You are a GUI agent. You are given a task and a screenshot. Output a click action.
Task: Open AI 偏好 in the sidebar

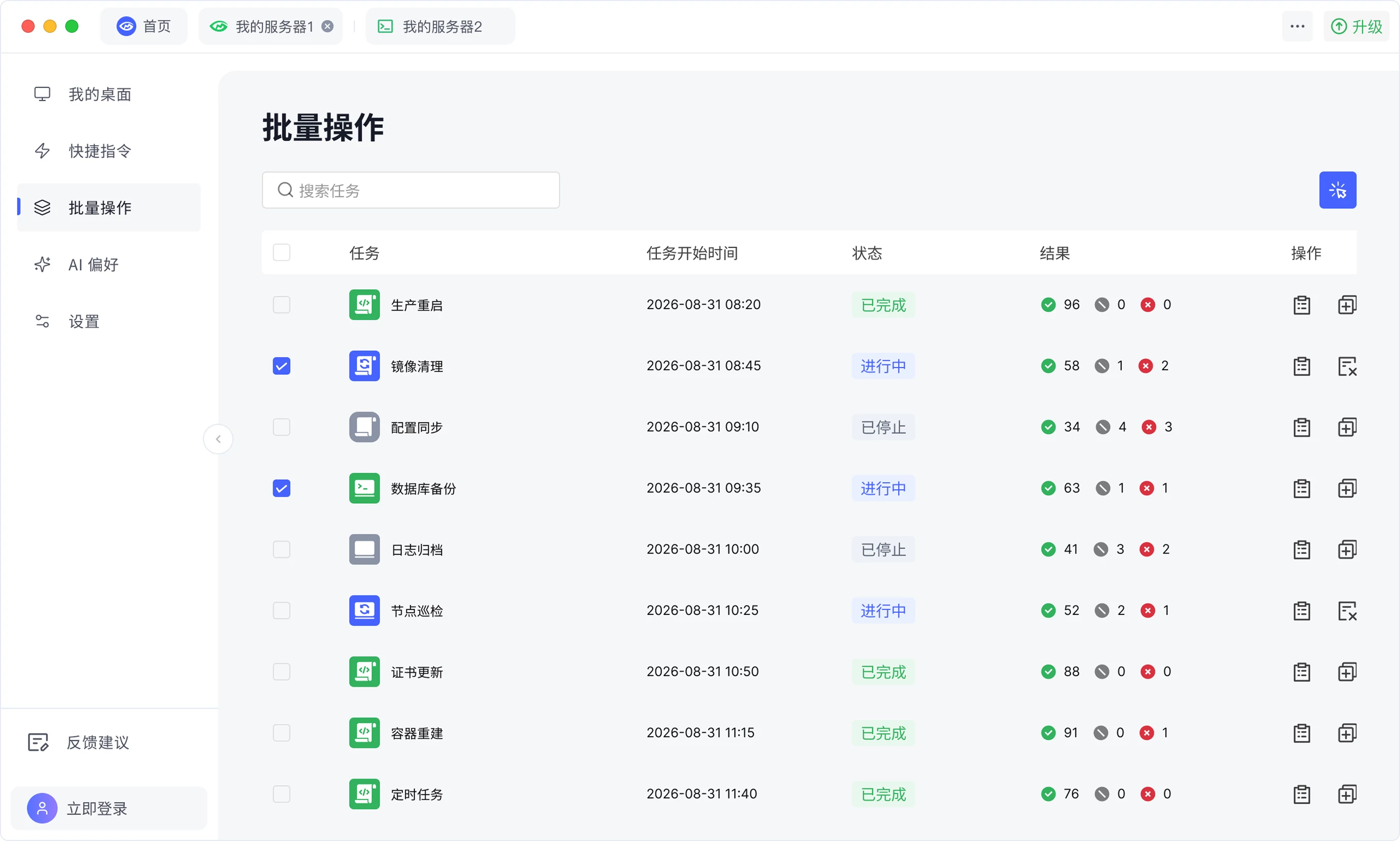pos(109,264)
